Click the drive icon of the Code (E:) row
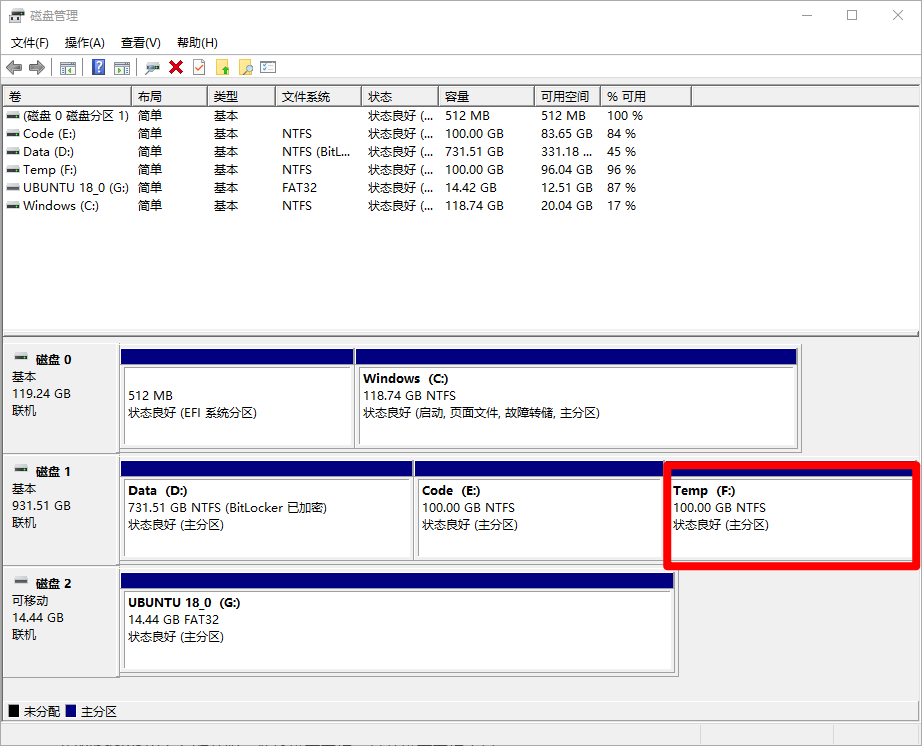This screenshot has height=746, width=922. [13, 134]
